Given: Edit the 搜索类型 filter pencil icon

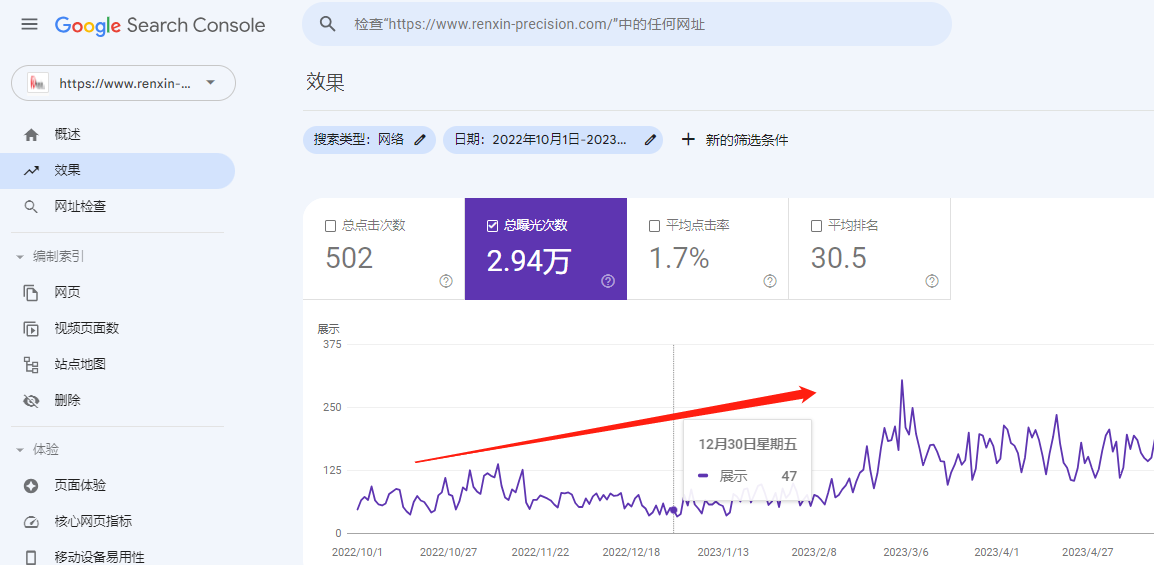Looking at the screenshot, I should click(x=420, y=140).
